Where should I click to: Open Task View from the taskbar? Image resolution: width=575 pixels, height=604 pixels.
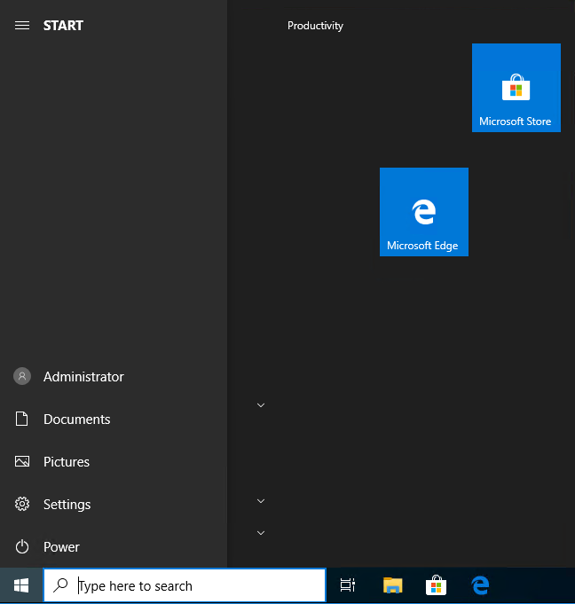[x=347, y=586]
